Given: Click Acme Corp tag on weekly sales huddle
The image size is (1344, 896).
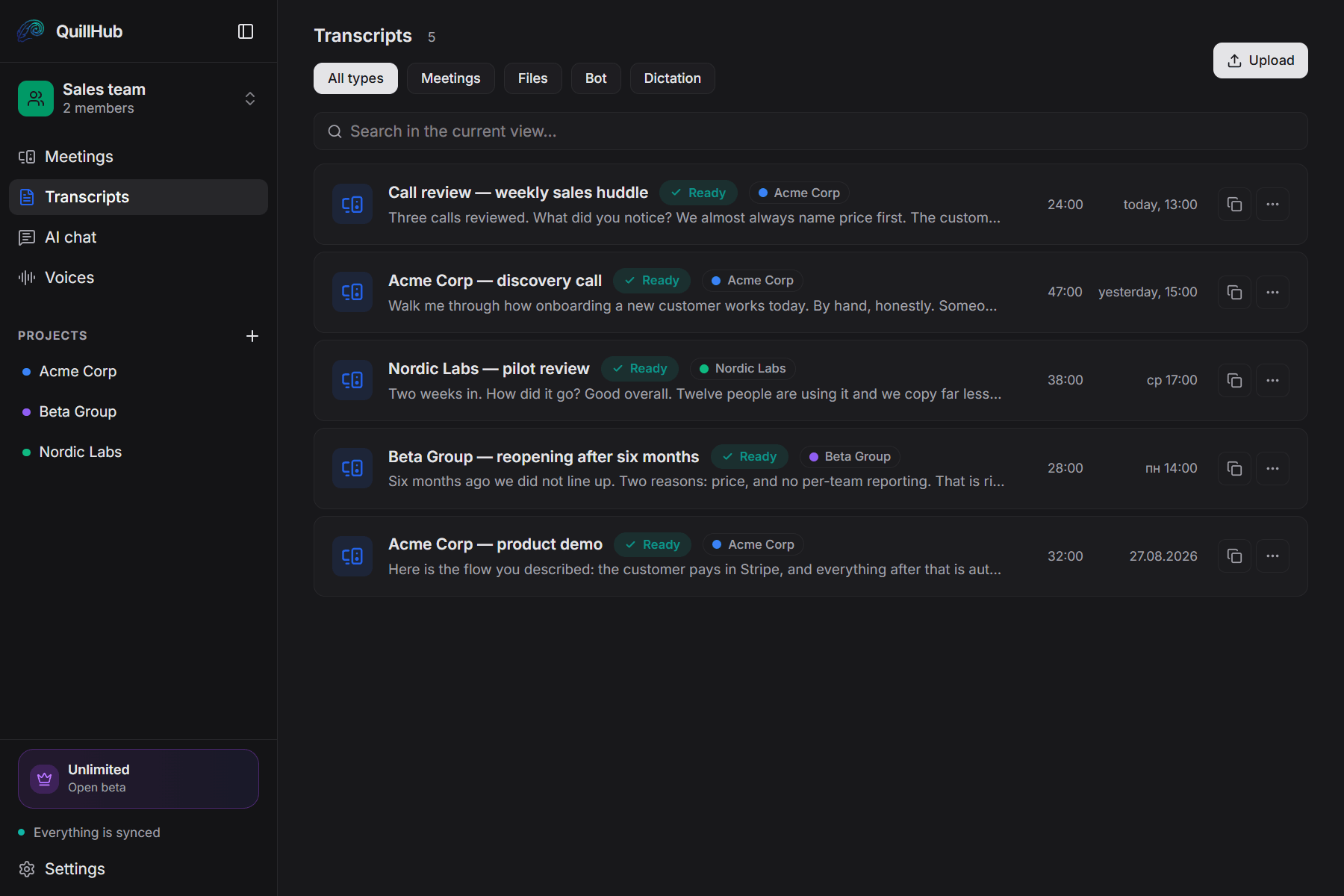Looking at the screenshot, I should pyautogui.click(x=799, y=193).
